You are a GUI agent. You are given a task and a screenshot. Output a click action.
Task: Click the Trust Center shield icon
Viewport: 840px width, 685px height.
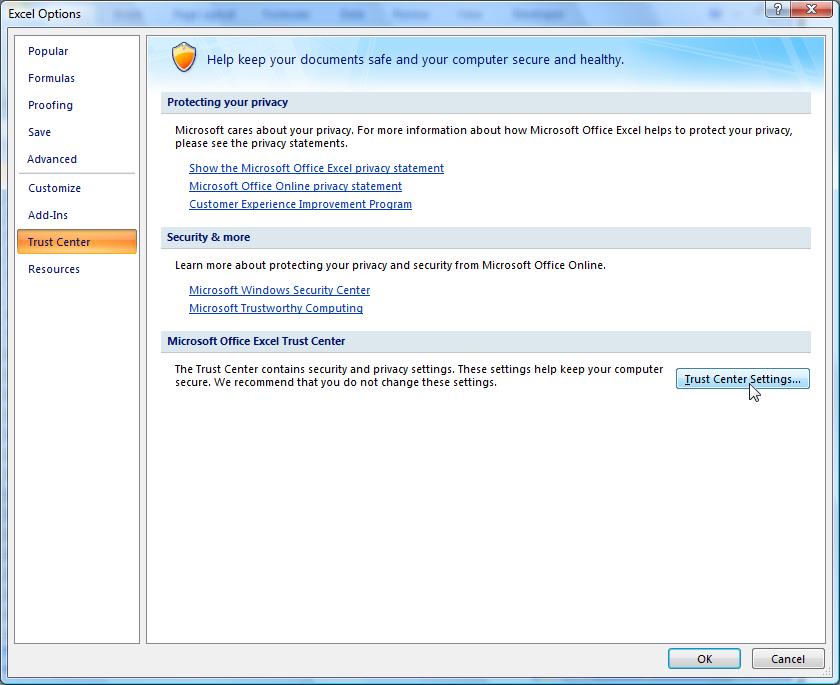[184, 58]
